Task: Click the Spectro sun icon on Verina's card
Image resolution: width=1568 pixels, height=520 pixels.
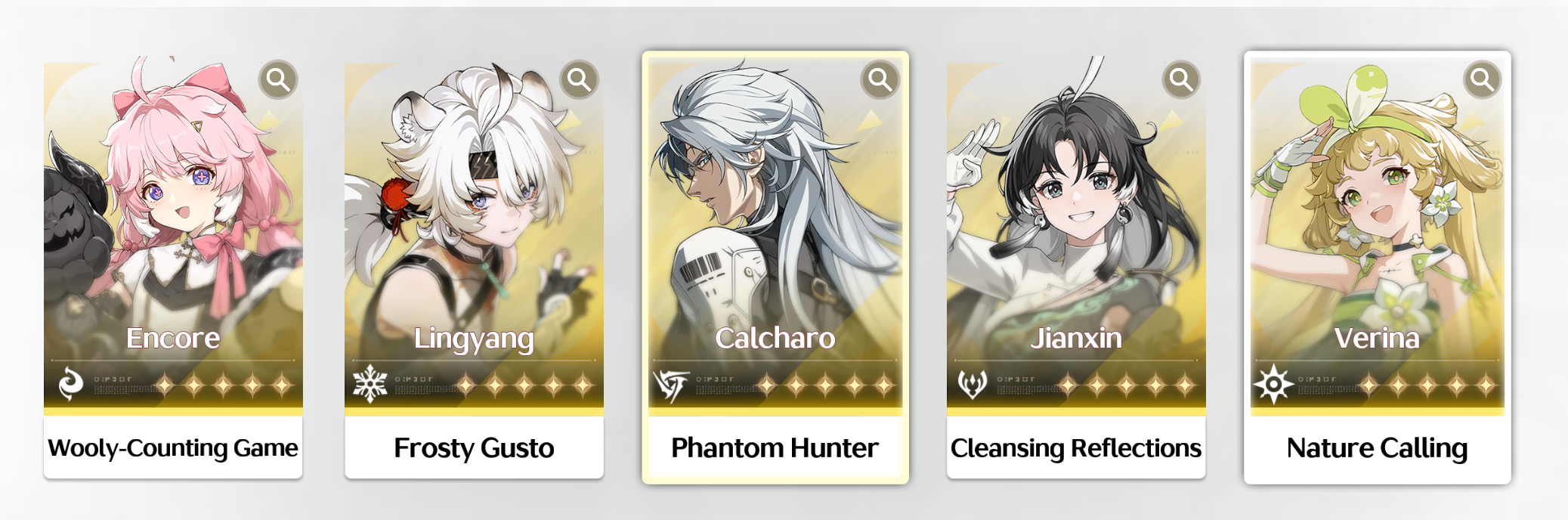Action: [x=1273, y=384]
